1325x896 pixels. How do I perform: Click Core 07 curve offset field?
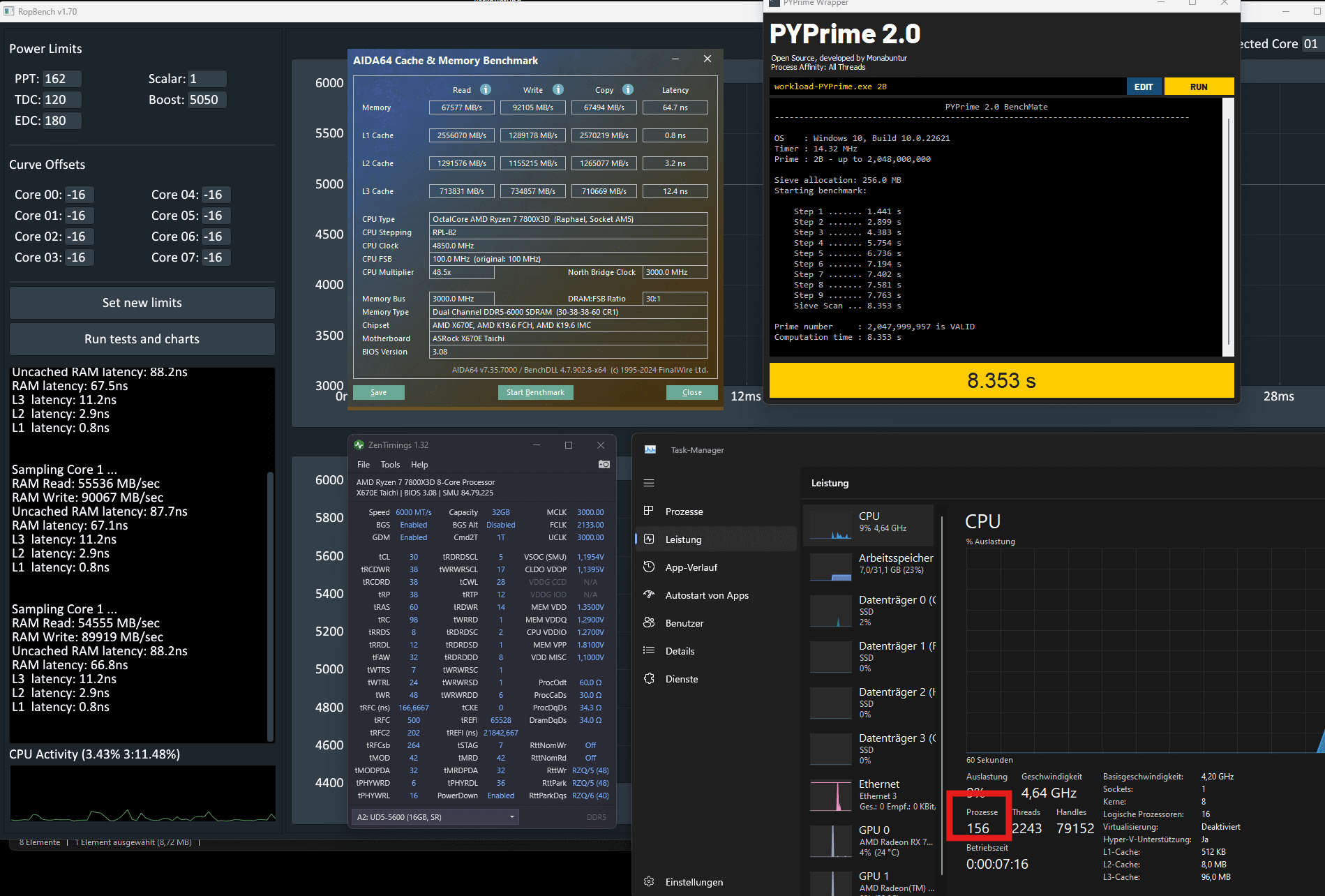click(216, 257)
